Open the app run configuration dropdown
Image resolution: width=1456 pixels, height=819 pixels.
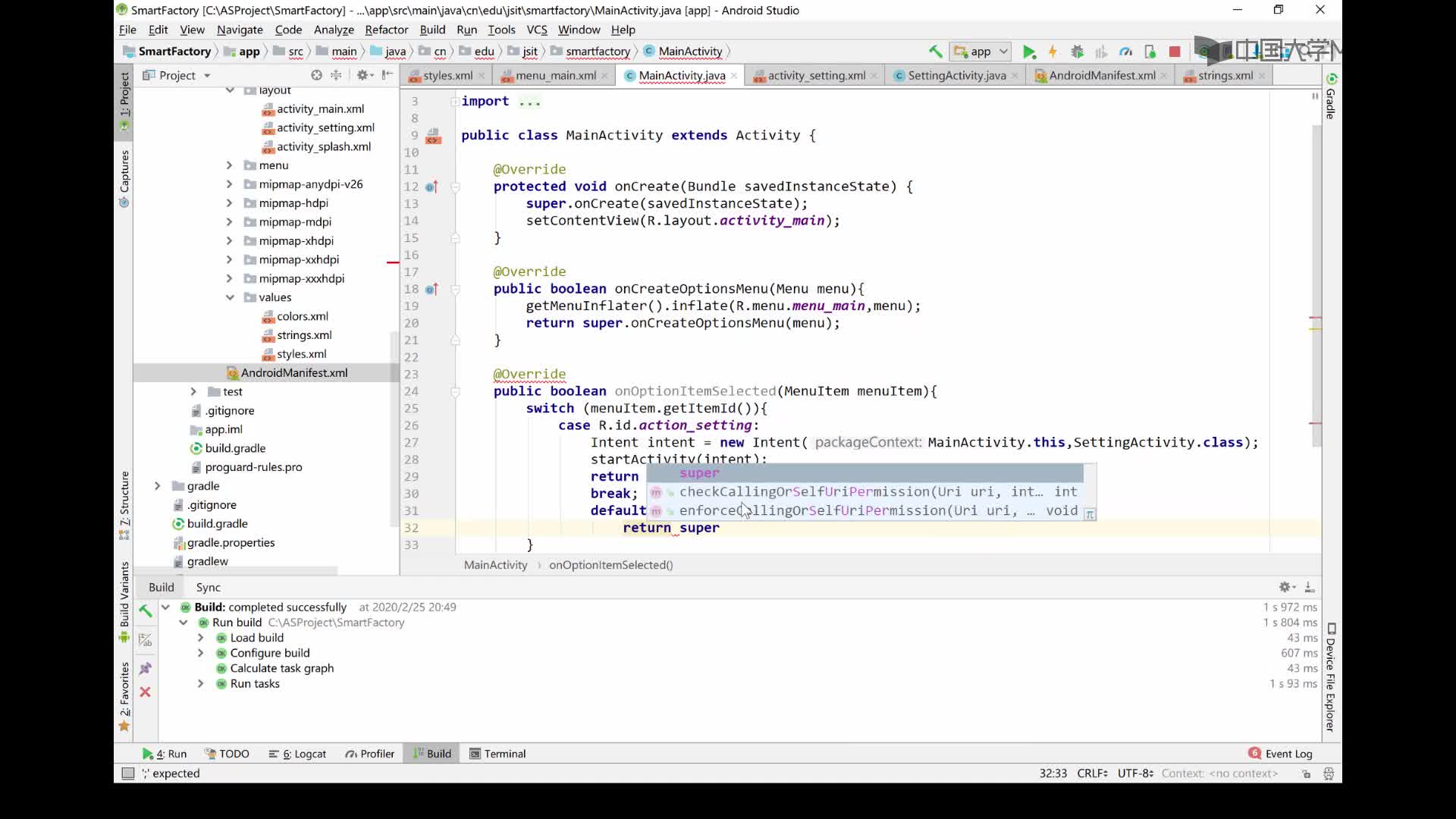click(981, 52)
